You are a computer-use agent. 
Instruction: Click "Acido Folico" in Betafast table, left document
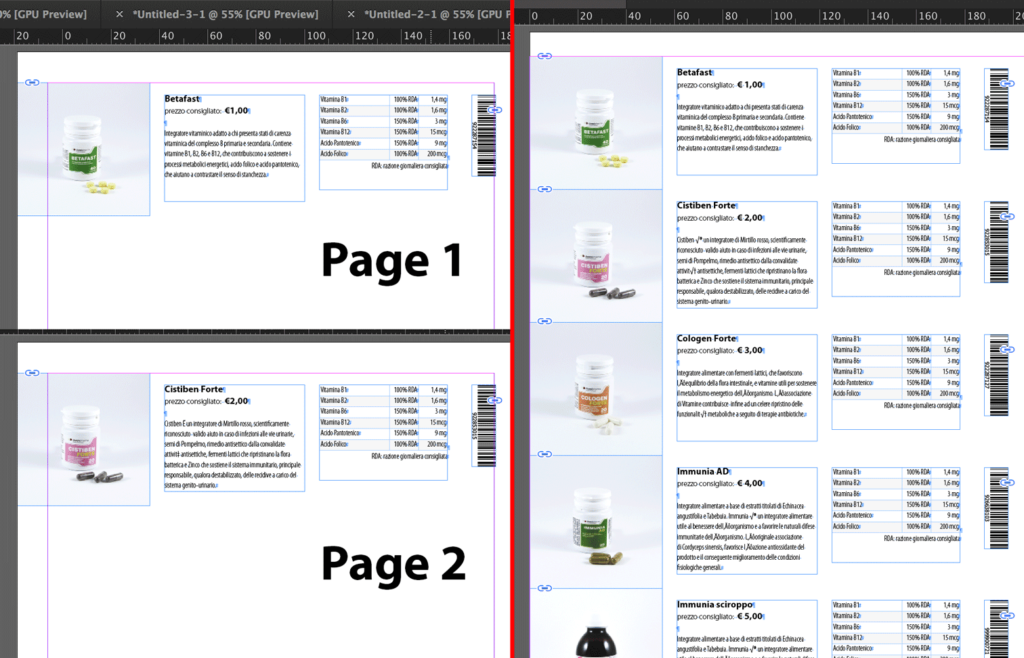[x=334, y=153]
